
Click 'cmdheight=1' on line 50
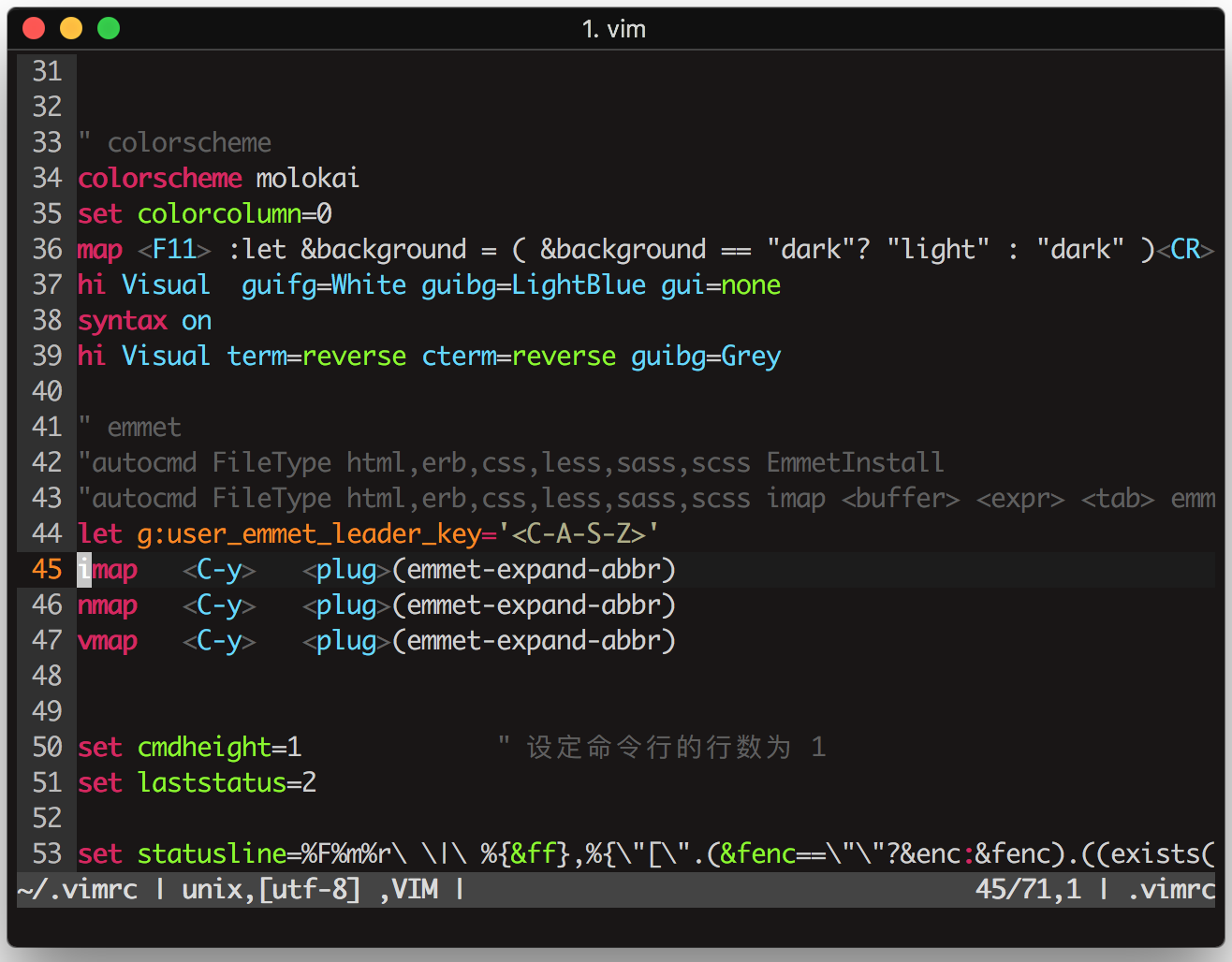(x=220, y=747)
